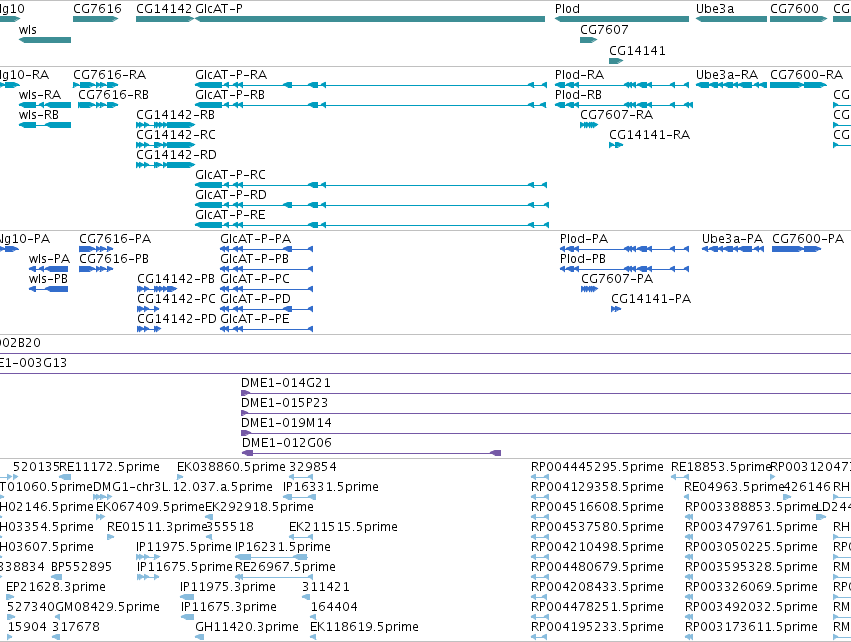Select EST RP003173611.5prime
Viewport: 851px width, 642px height.
point(689,637)
